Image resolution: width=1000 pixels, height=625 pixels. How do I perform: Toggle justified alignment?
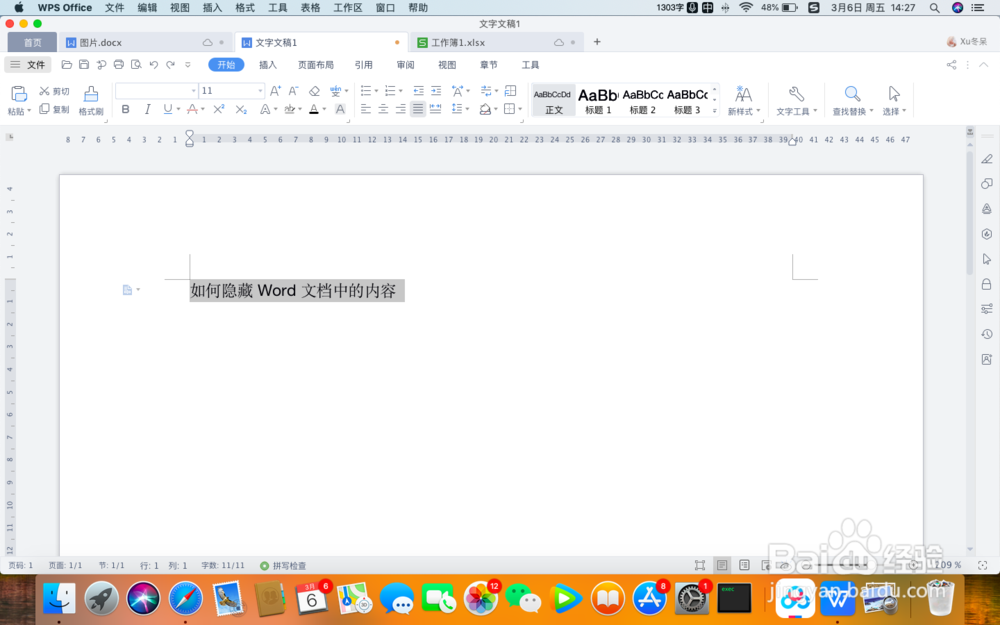point(418,109)
